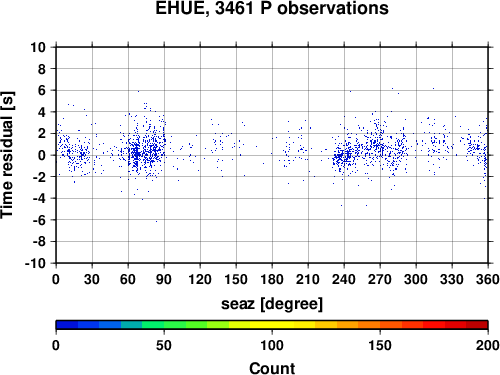500x375 pixels.
Task: Click the dense point cluster near 240 degrees
Action: click(343, 156)
